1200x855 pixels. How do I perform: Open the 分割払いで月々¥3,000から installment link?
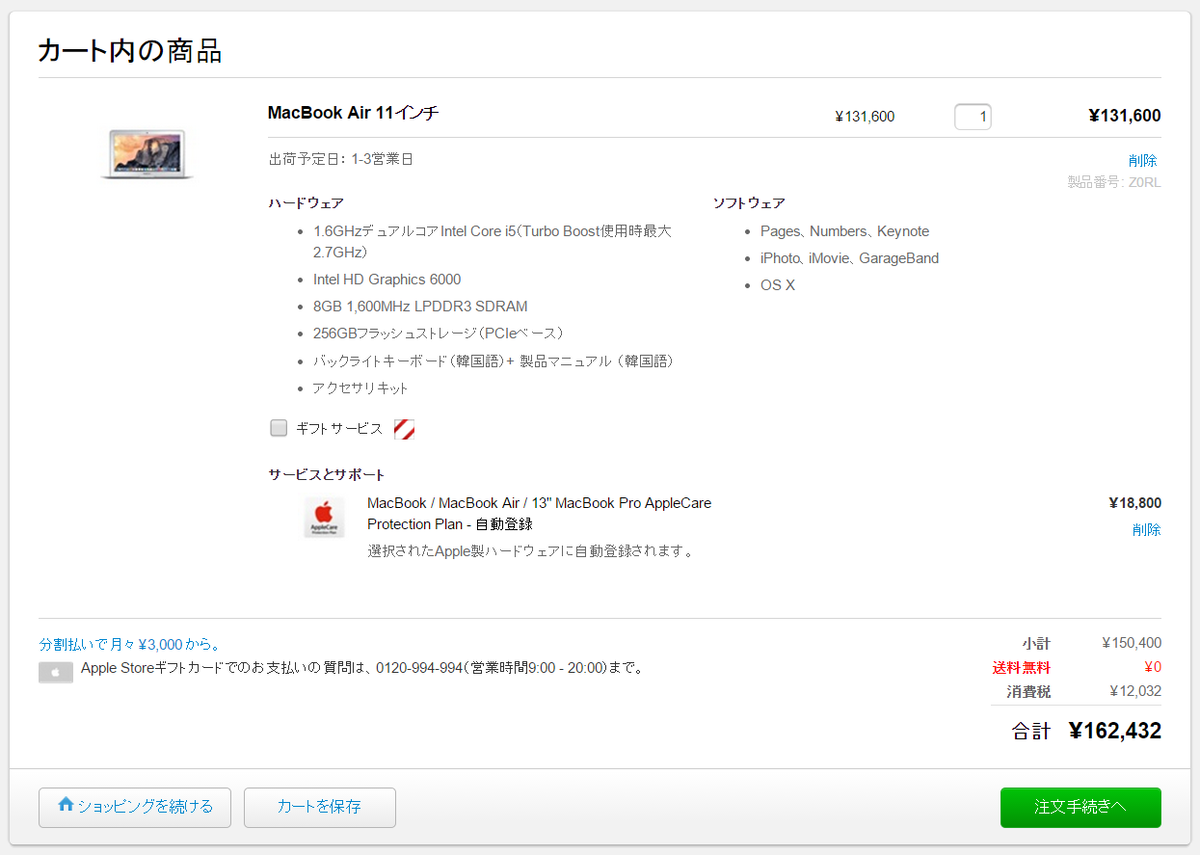click(x=130, y=644)
